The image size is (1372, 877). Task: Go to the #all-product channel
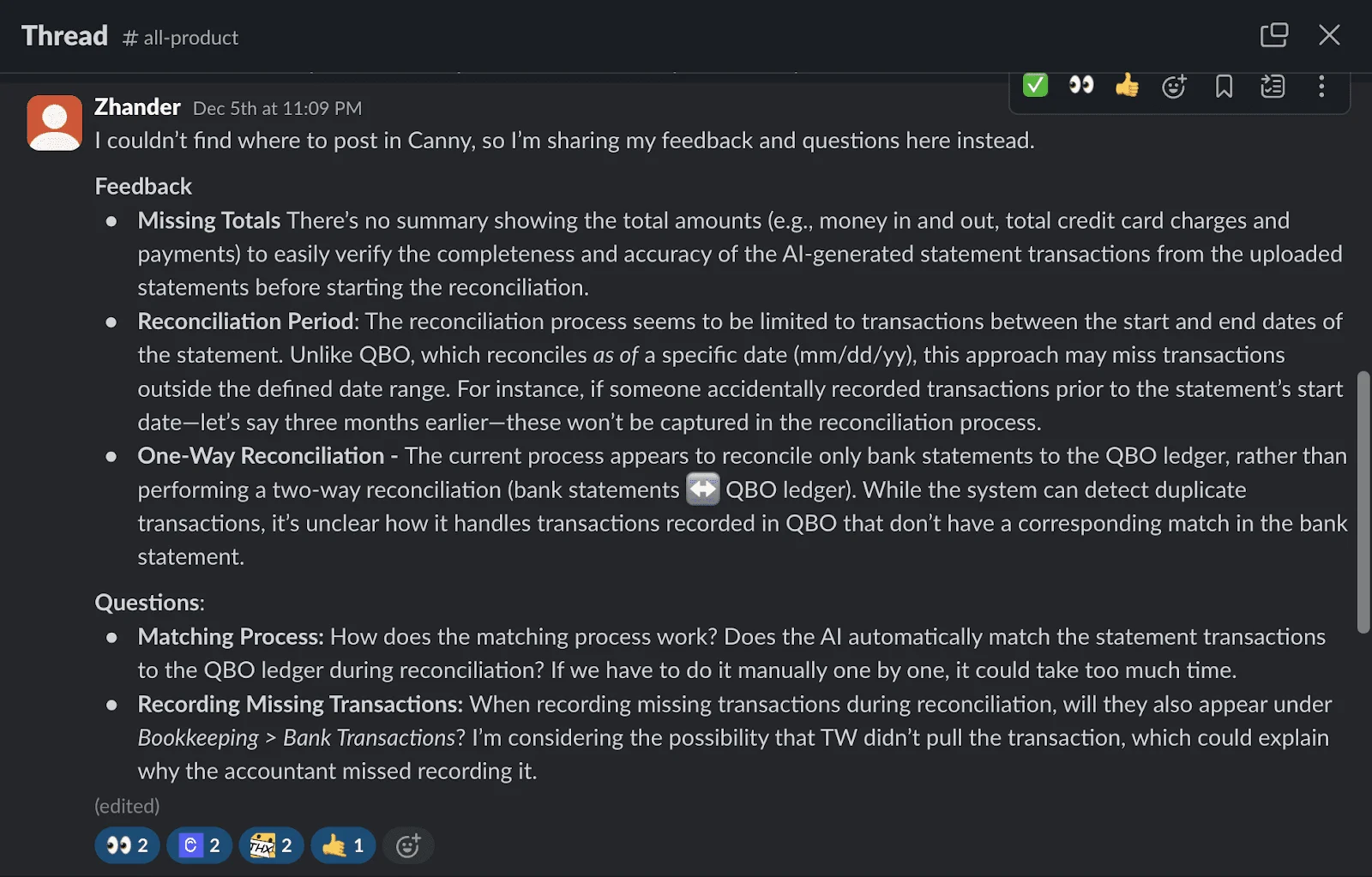tap(181, 38)
